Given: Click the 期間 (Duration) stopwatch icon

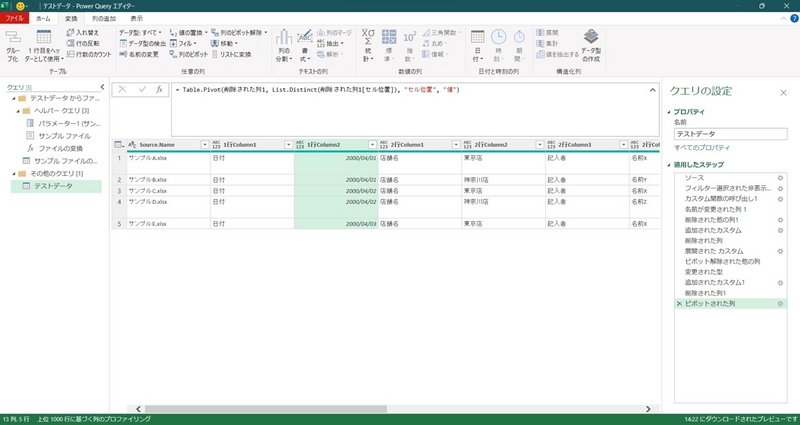Looking at the screenshot, I should click(519, 37).
